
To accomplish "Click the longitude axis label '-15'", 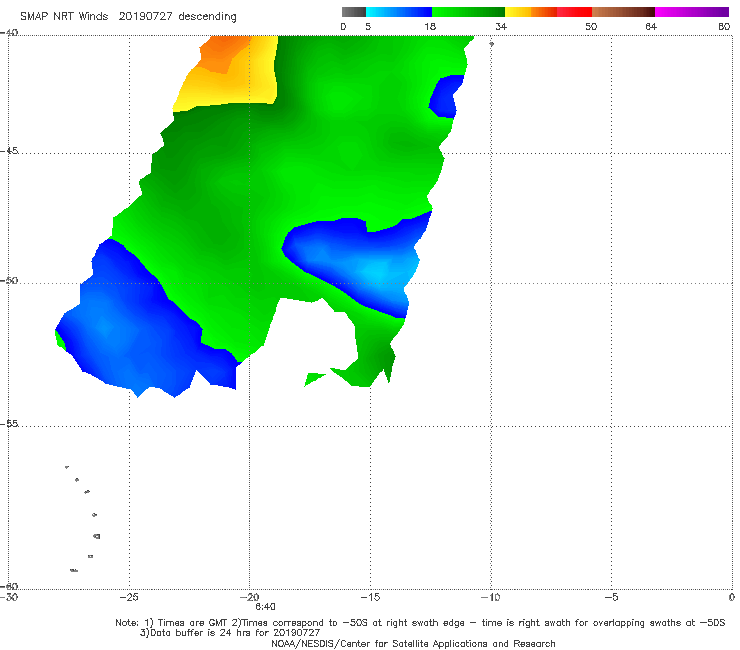I will click(370, 597).
